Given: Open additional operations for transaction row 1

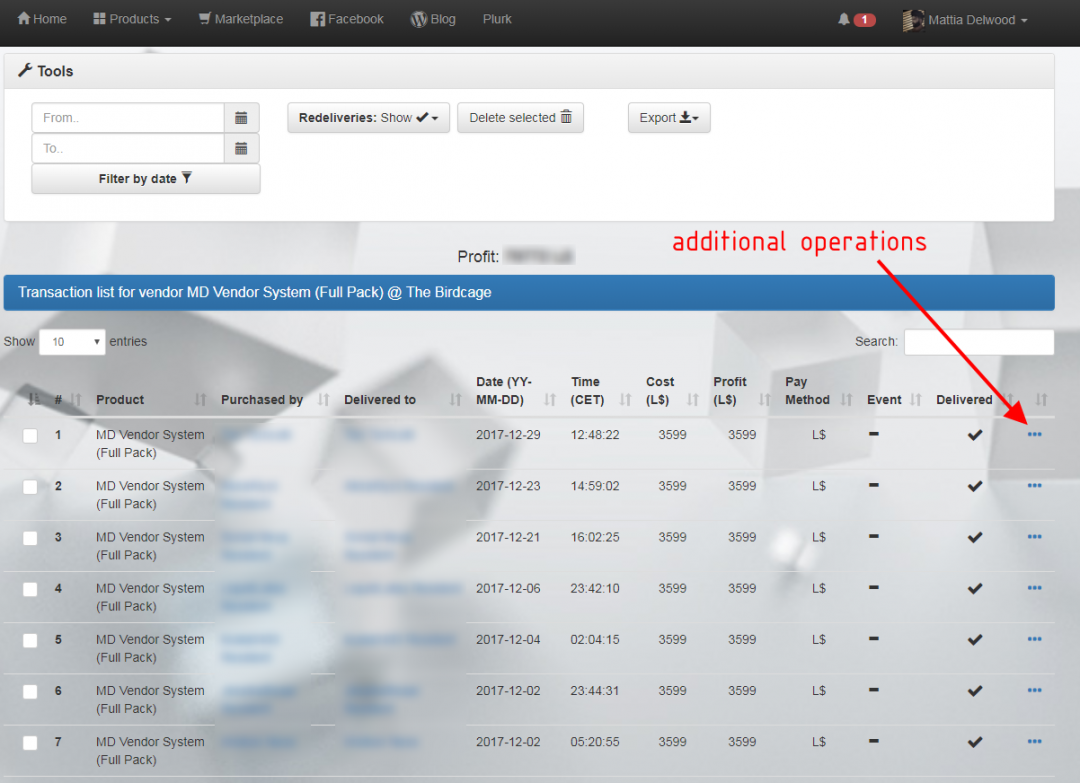Looking at the screenshot, I should [1034, 435].
